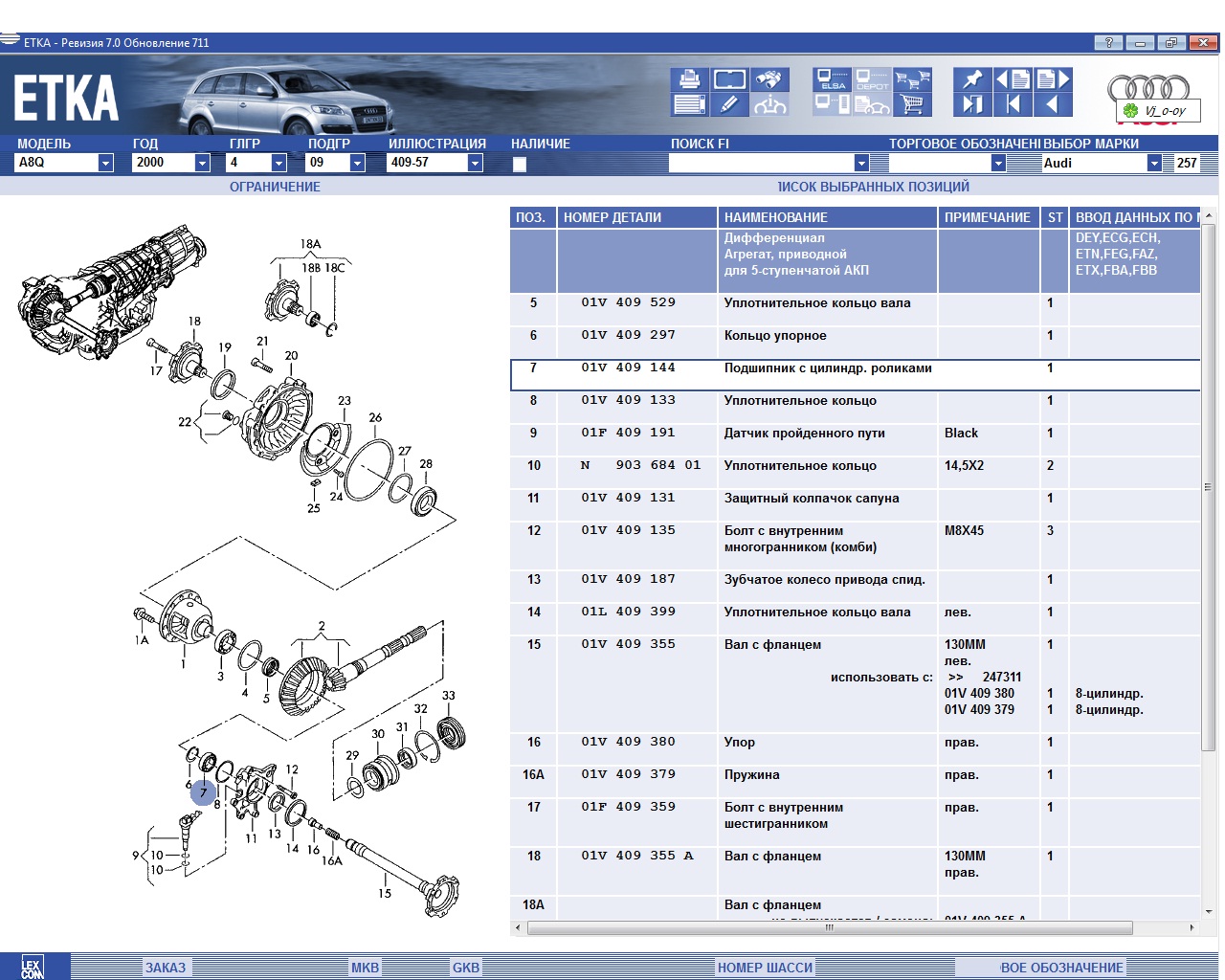Viewport: 1225px width, 980px height.
Task: Select row Зубчатое колесо привода спид.
Action: point(856,587)
